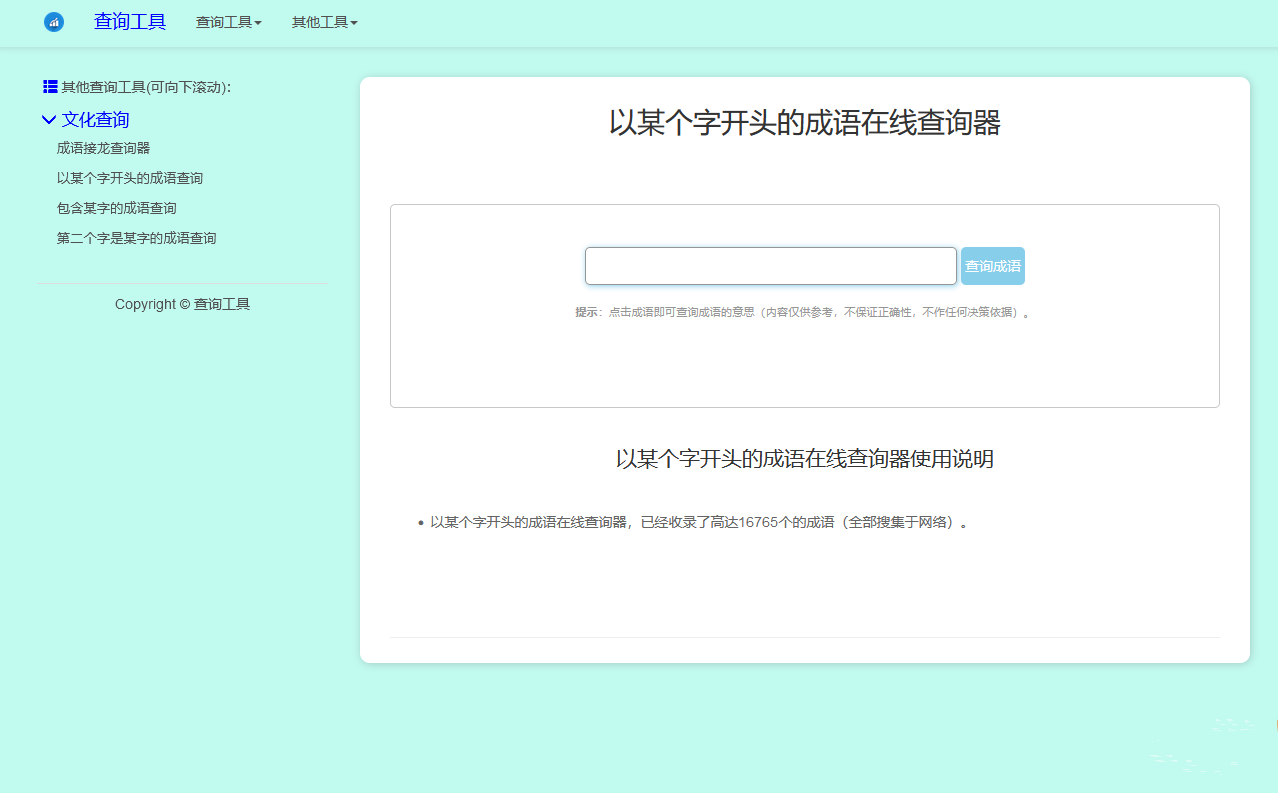Screen dimensions: 1278x793
Task: Expand the 查询工具 dropdown menu
Action: [229, 22]
